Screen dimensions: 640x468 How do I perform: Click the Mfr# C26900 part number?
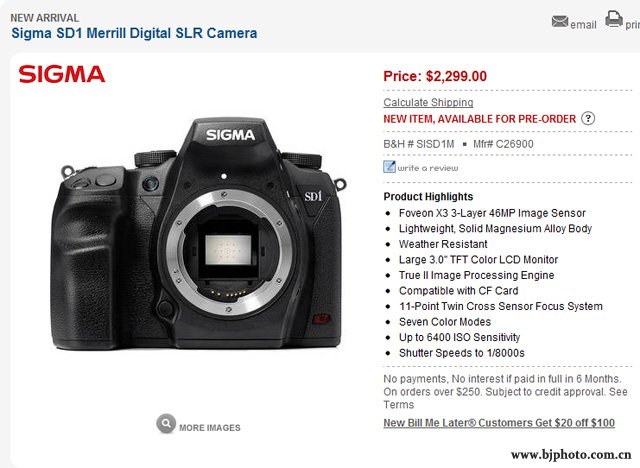[503, 144]
